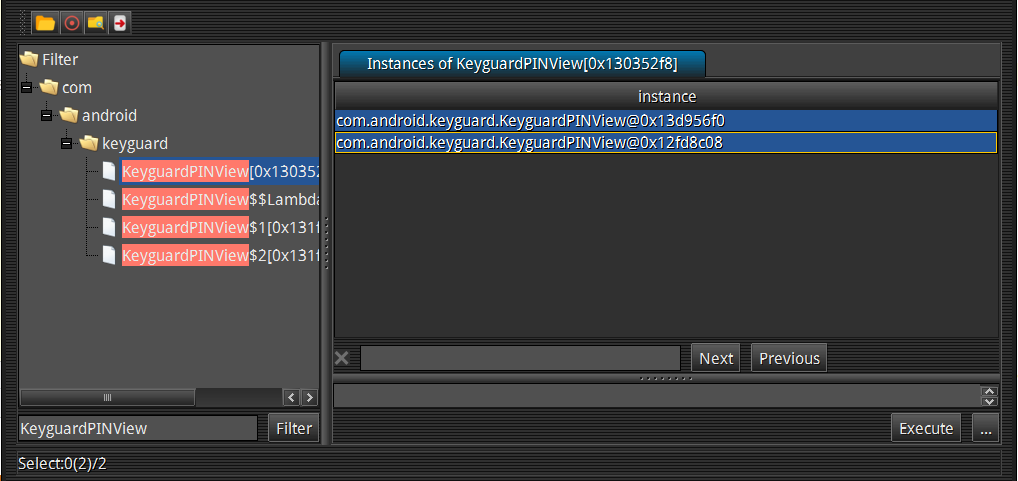Click the command field down arrow

[x=990, y=401]
